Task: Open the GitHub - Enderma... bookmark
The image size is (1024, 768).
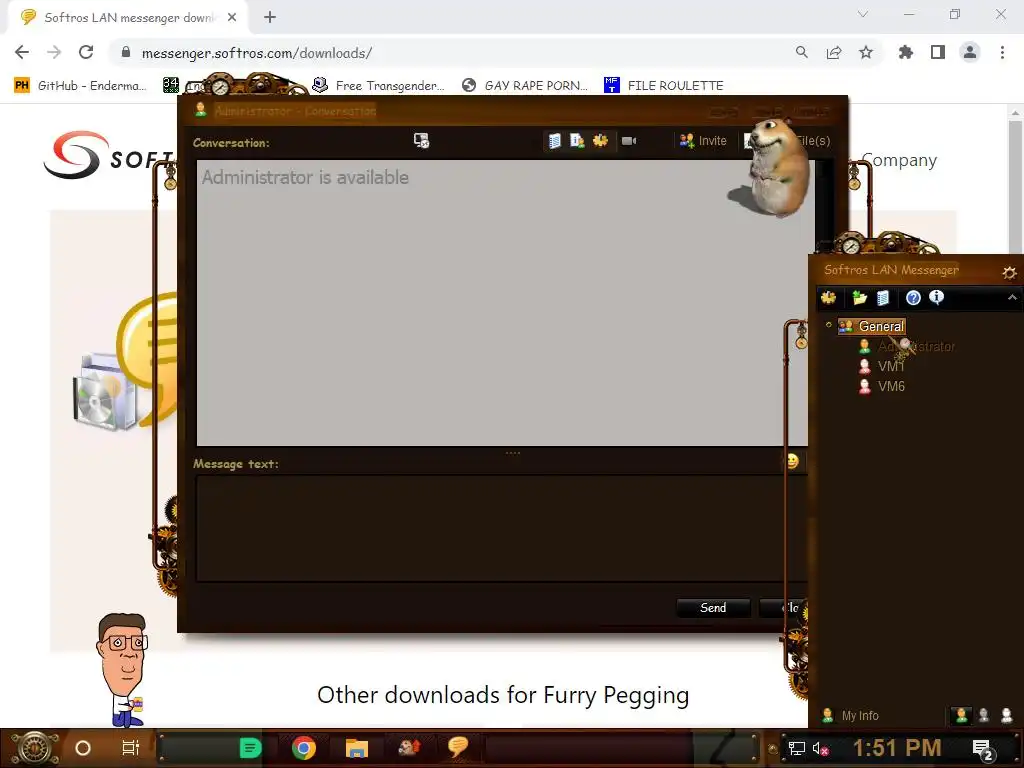Action: [80, 86]
